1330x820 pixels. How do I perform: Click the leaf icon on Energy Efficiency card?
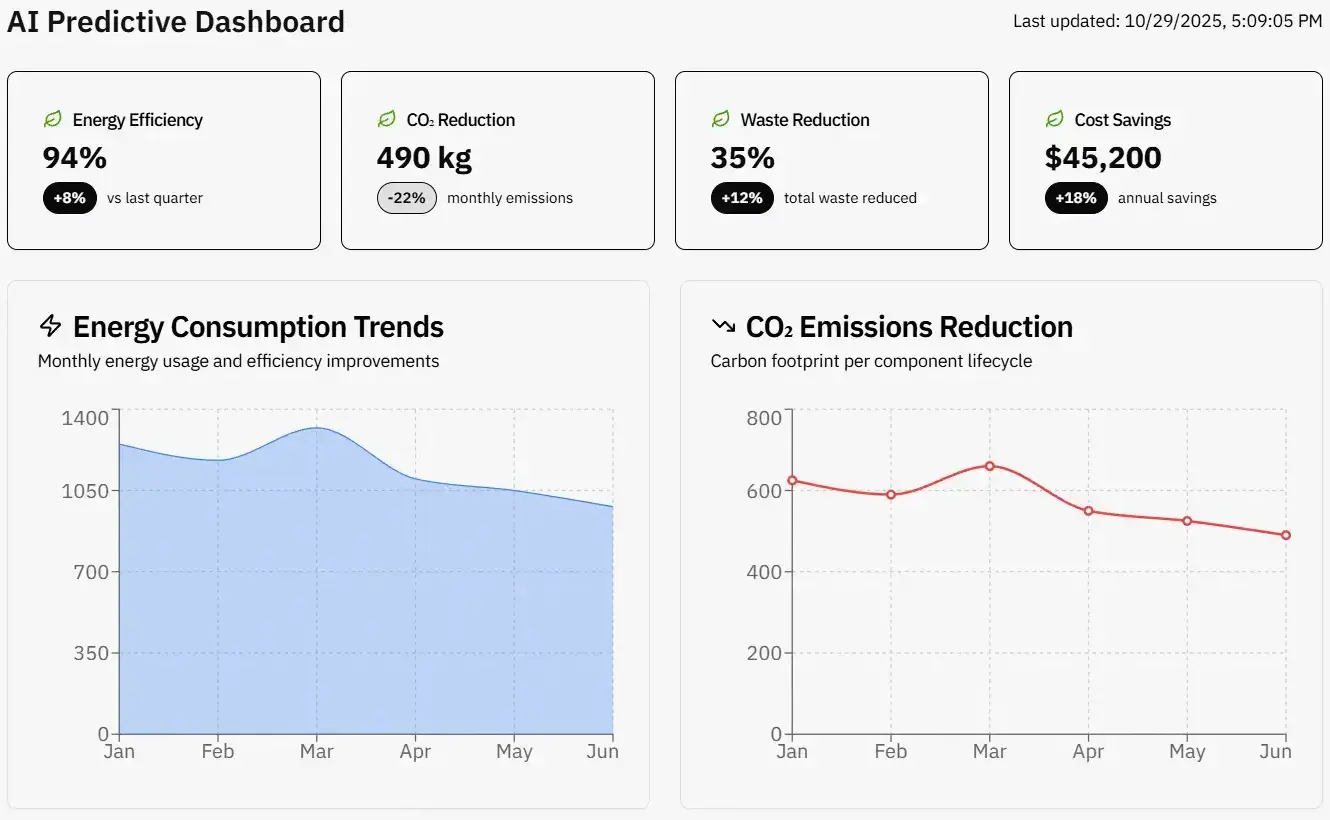tap(53, 119)
